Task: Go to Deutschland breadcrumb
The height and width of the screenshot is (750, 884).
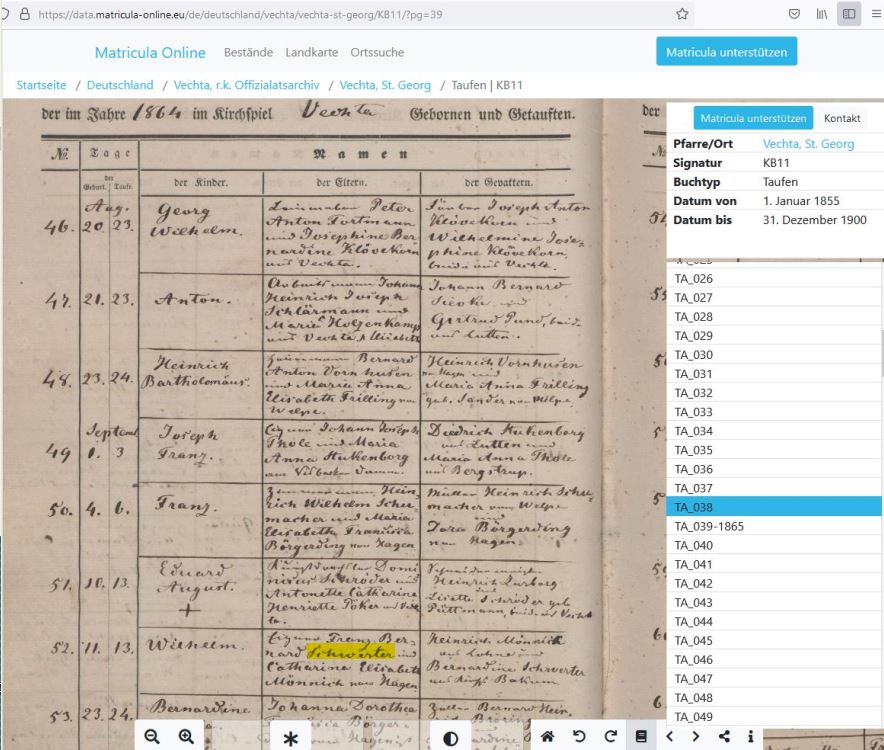Action: [x=120, y=85]
